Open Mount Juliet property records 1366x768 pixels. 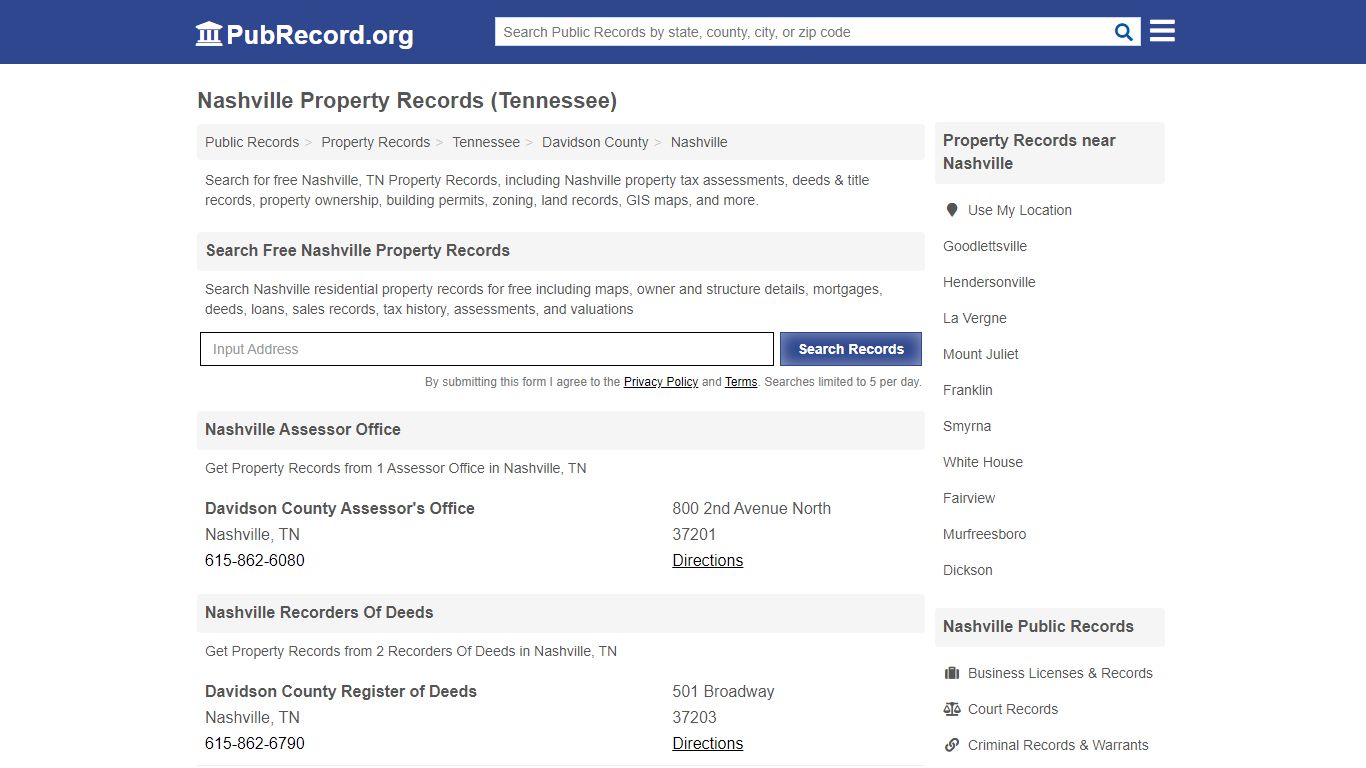981,354
